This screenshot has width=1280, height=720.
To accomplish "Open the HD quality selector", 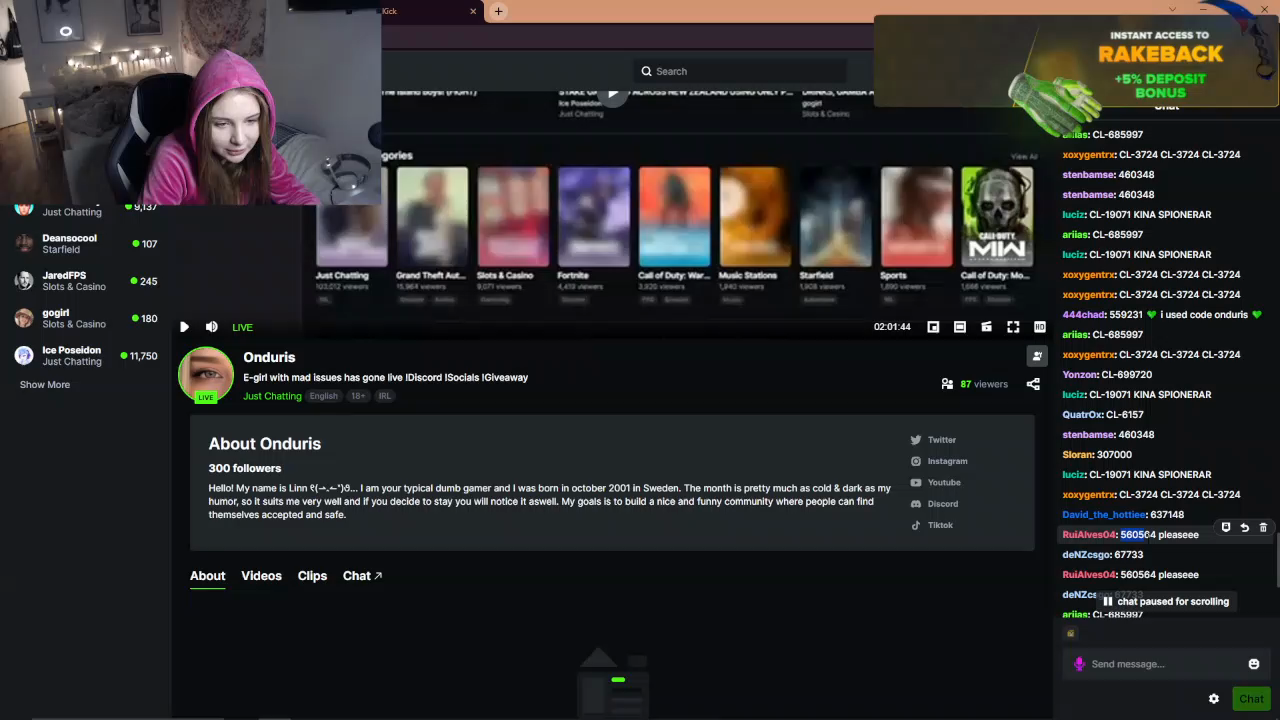I will [1040, 327].
